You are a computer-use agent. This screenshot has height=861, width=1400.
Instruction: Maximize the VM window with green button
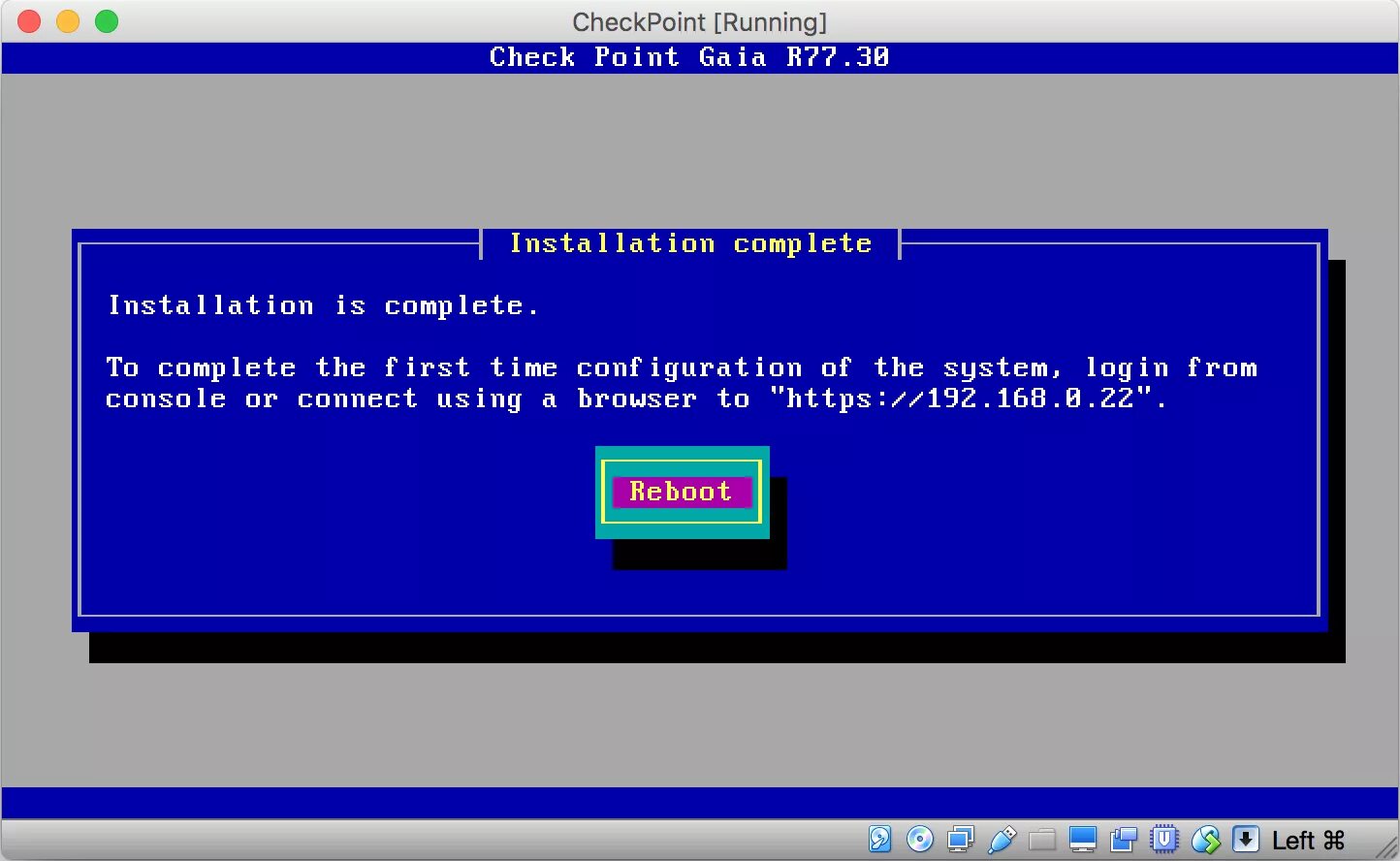tap(107, 21)
